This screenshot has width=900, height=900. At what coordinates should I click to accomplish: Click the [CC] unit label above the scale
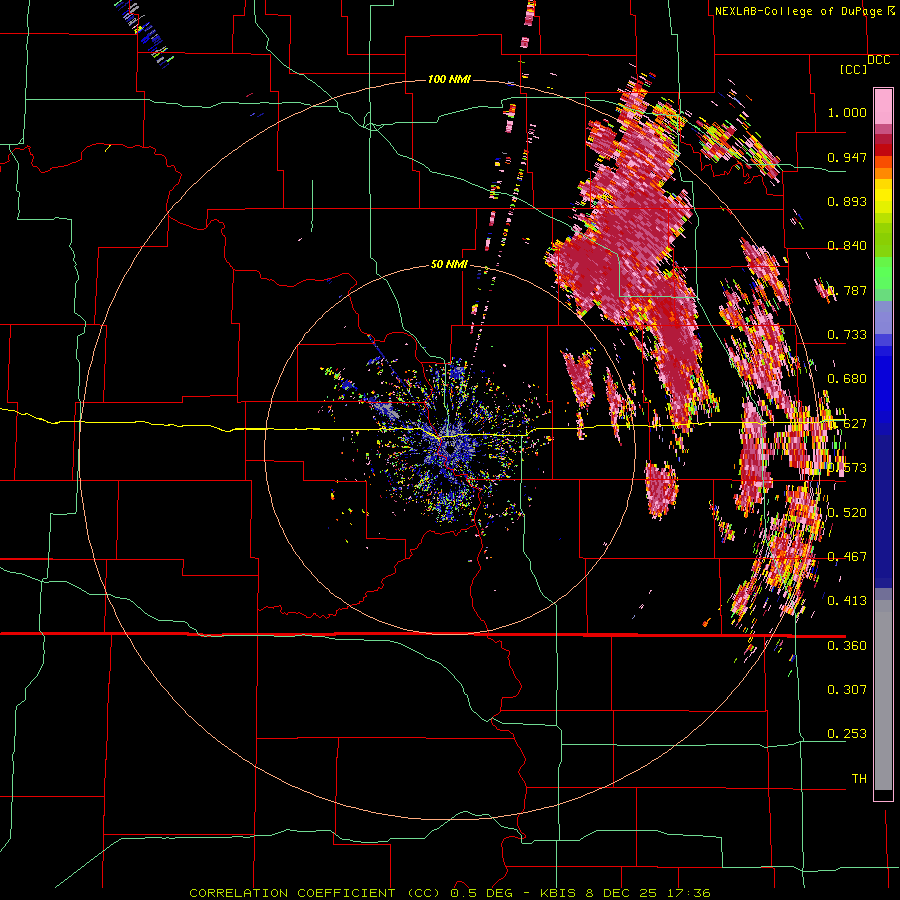click(x=853, y=69)
